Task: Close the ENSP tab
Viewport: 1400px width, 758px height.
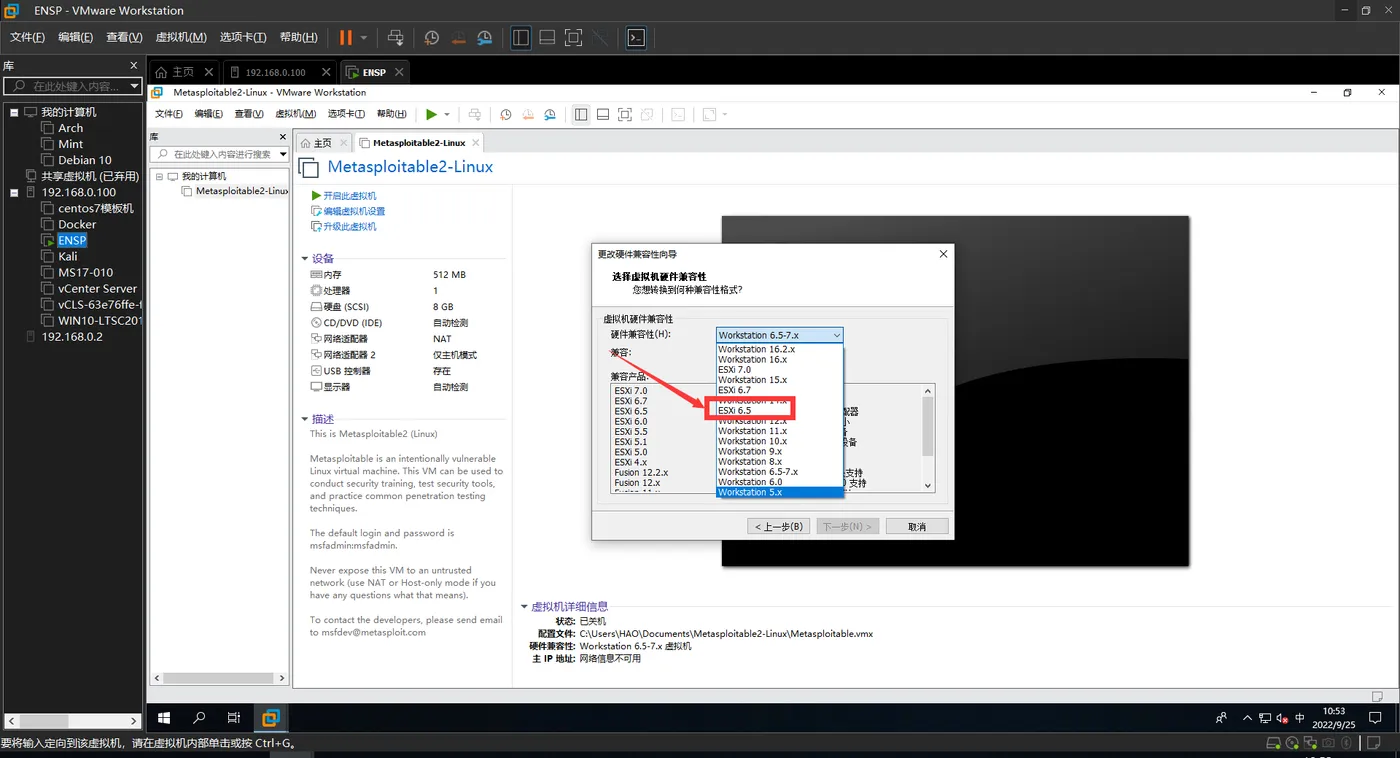Action: [399, 72]
